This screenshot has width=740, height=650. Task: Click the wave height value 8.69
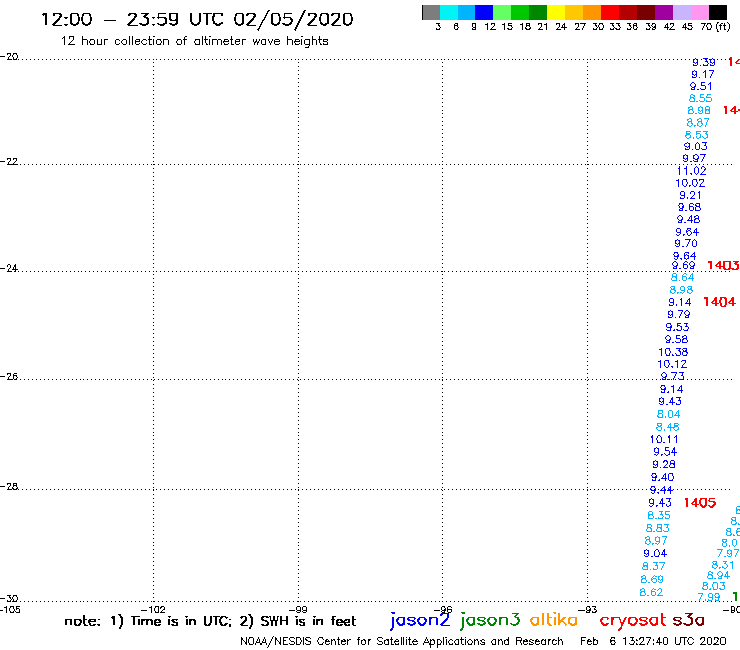652,579
